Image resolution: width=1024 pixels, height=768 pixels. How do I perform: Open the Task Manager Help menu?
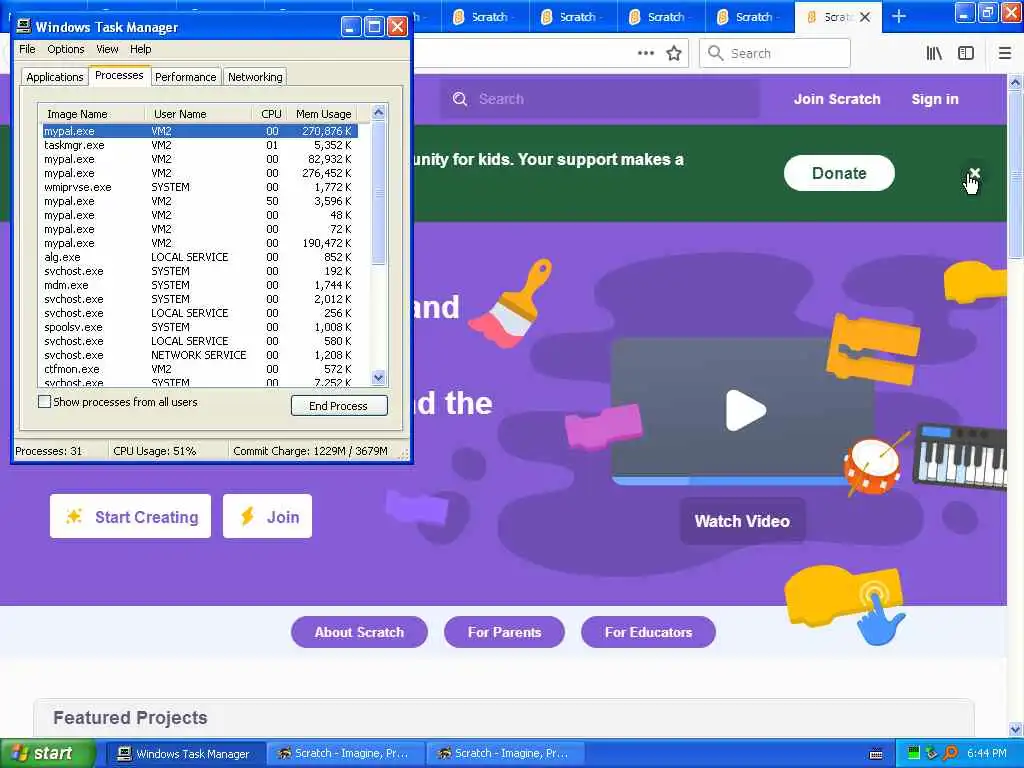[140, 49]
